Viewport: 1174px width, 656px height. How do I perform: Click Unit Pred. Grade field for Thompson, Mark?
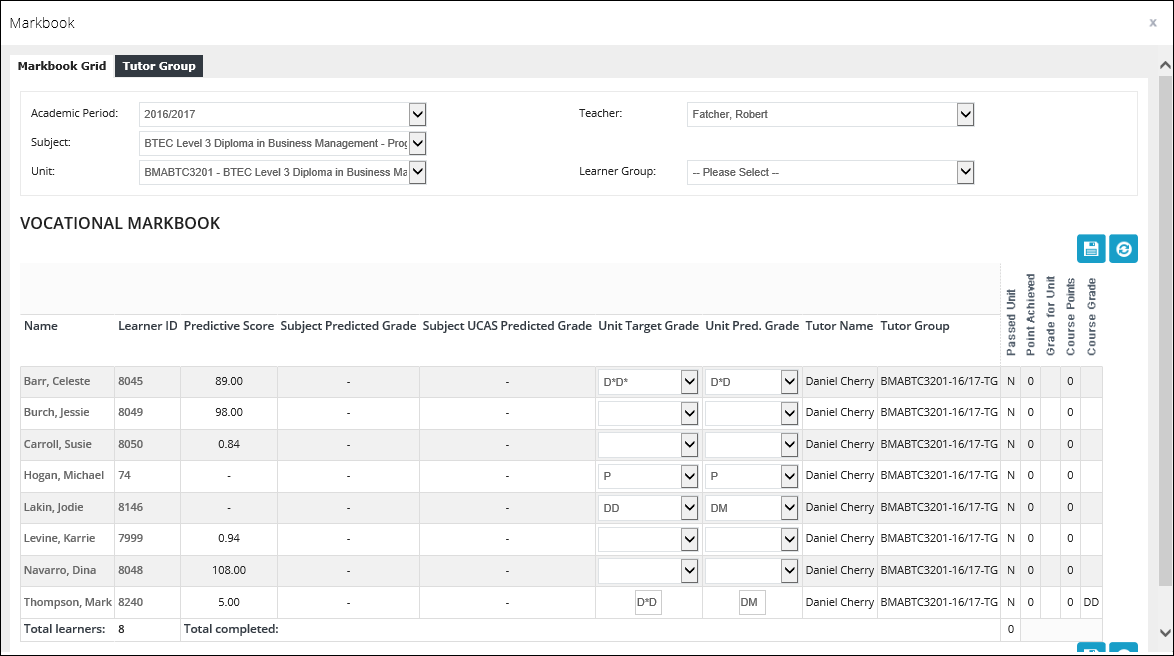pos(752,602)
